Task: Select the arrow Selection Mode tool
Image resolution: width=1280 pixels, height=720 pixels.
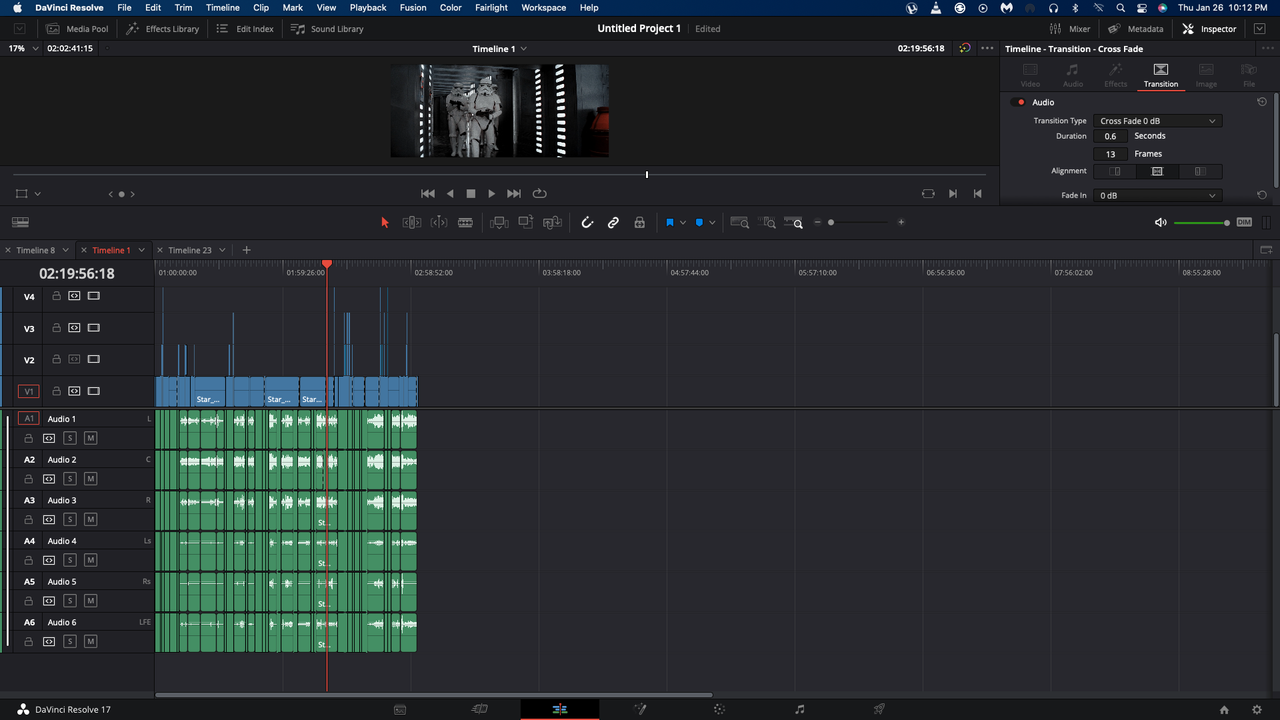Action: click(385, 223)
